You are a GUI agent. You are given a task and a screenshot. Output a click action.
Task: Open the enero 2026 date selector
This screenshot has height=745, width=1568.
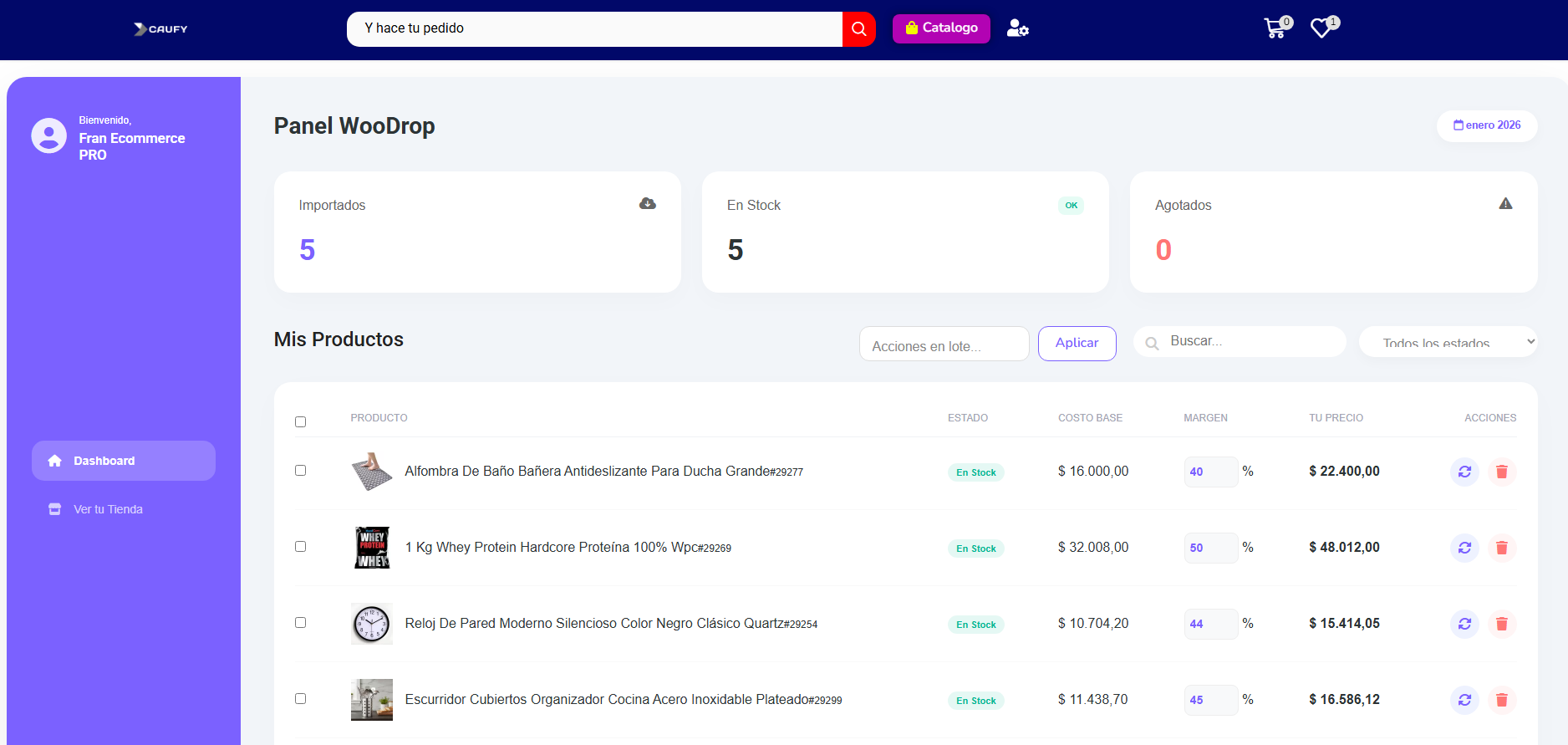1487,125
